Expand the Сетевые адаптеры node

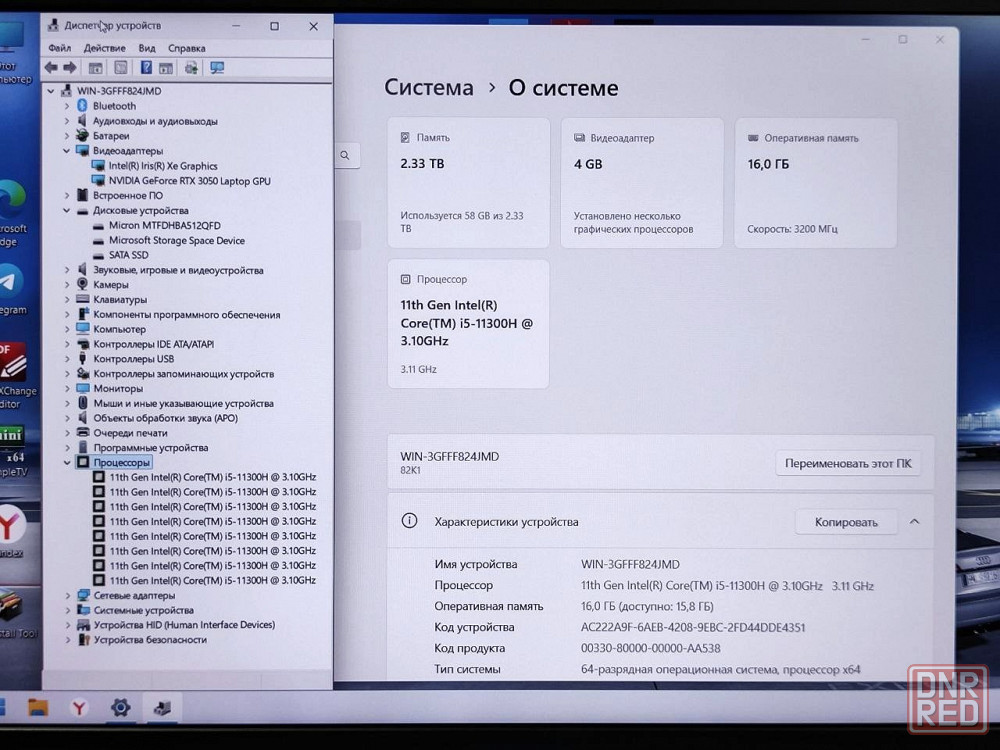[68, 595]
